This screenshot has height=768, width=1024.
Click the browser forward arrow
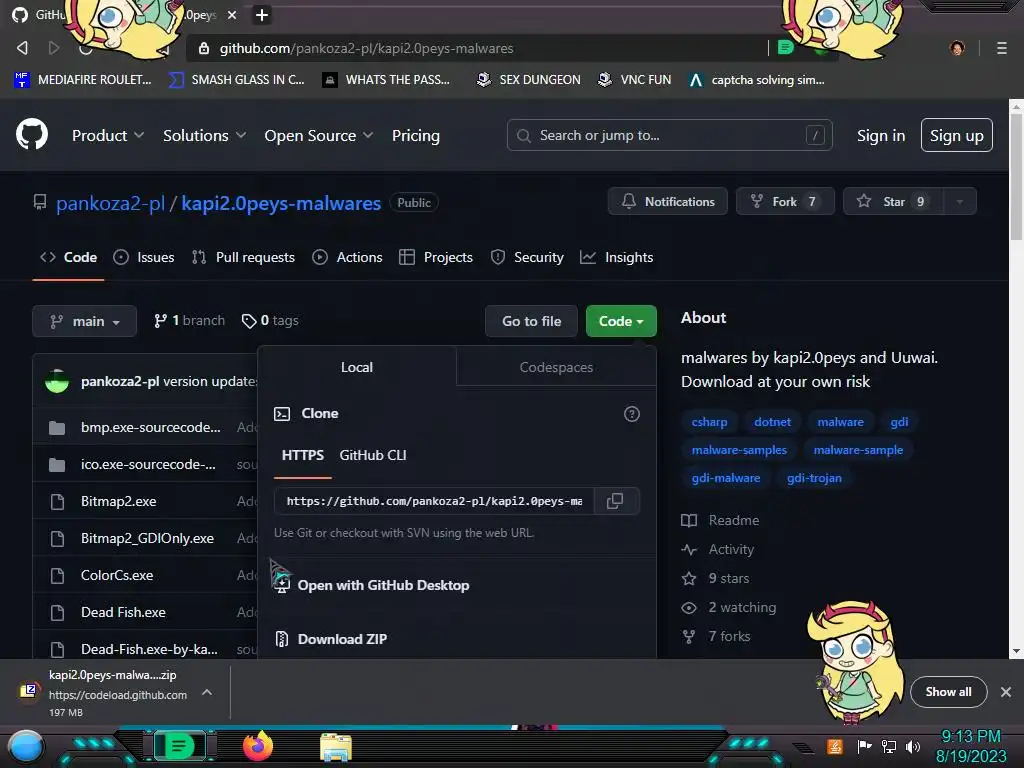coord(54,48)
